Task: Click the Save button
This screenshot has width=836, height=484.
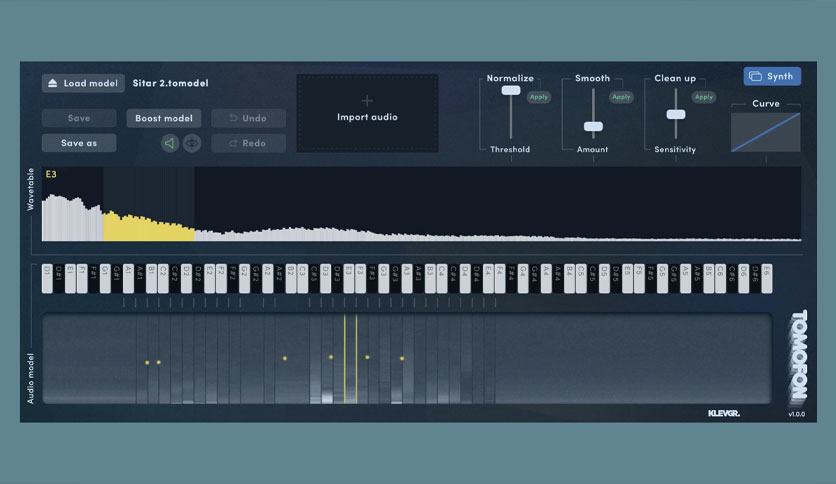Action: [x=79, y=118]
